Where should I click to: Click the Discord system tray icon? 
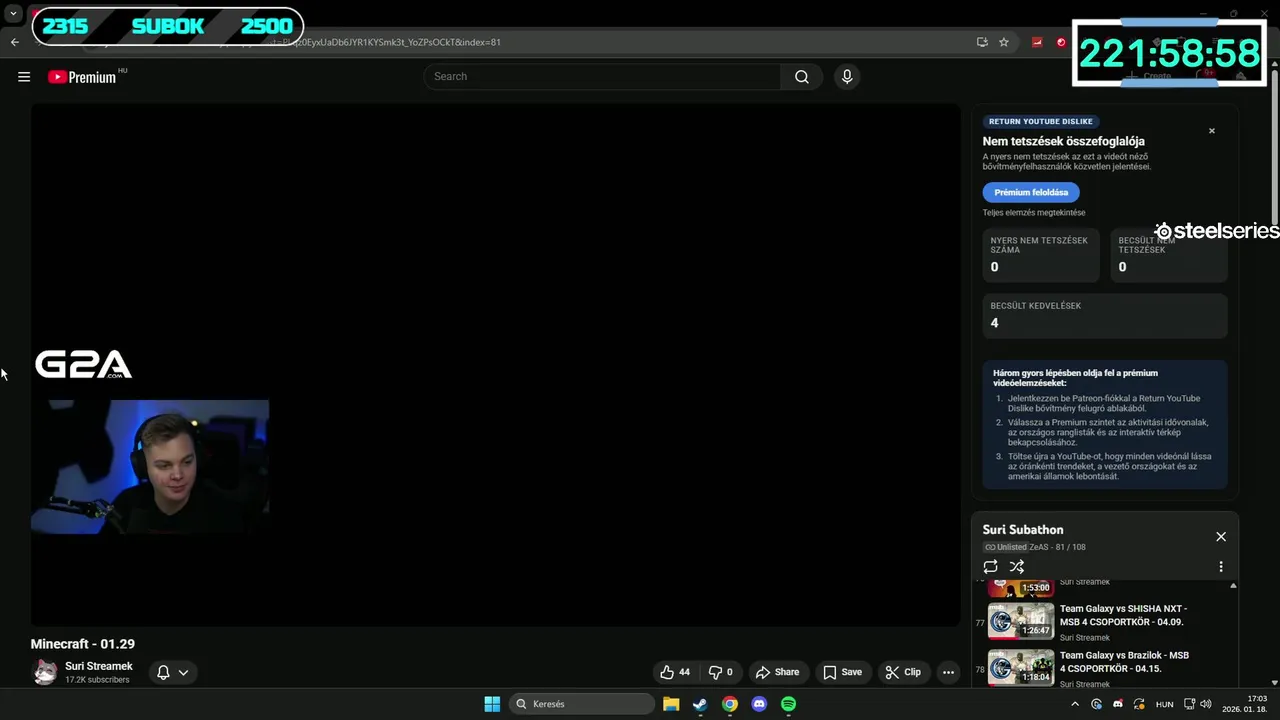coord(1118,704)
